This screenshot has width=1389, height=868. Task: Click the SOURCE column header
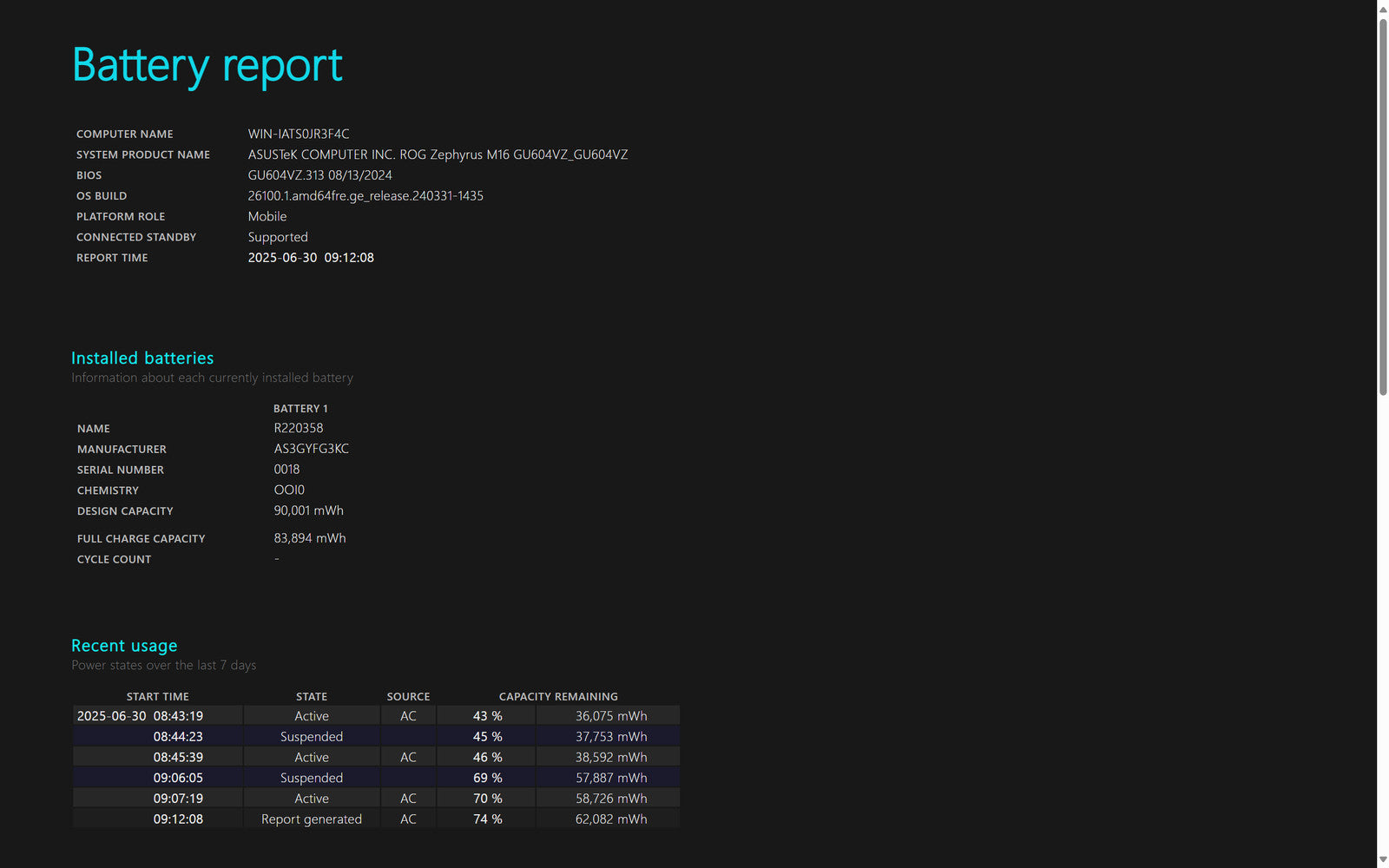(408, 696)
